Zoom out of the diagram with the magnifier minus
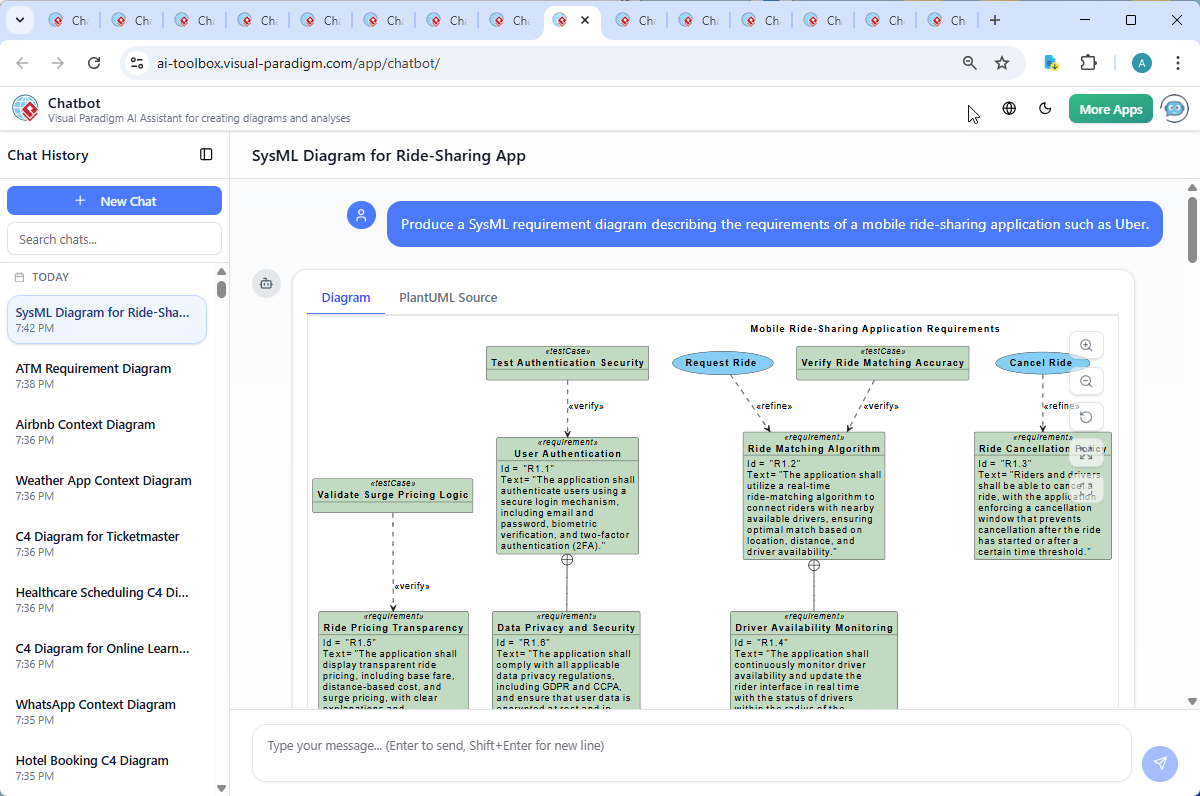Image resolution: width=1200 pixels, height=796 pixels. click(x=1085, y=381)
